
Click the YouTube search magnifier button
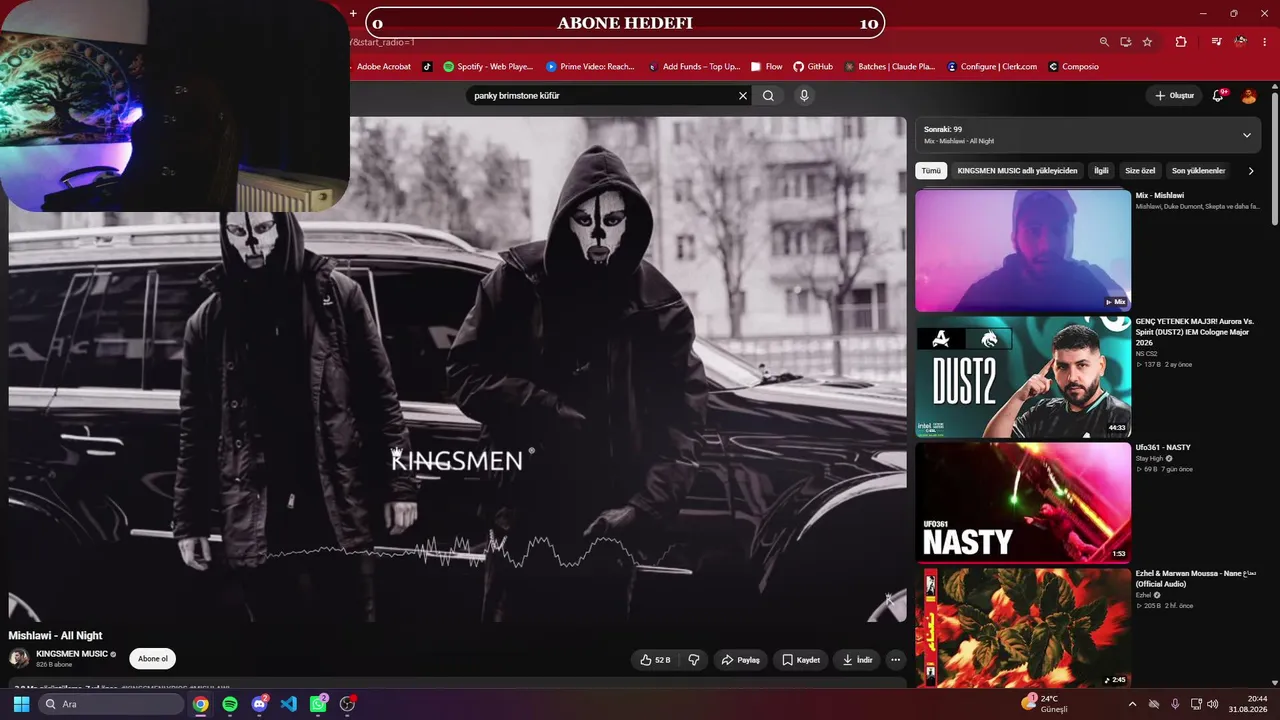tap(768, 96)
